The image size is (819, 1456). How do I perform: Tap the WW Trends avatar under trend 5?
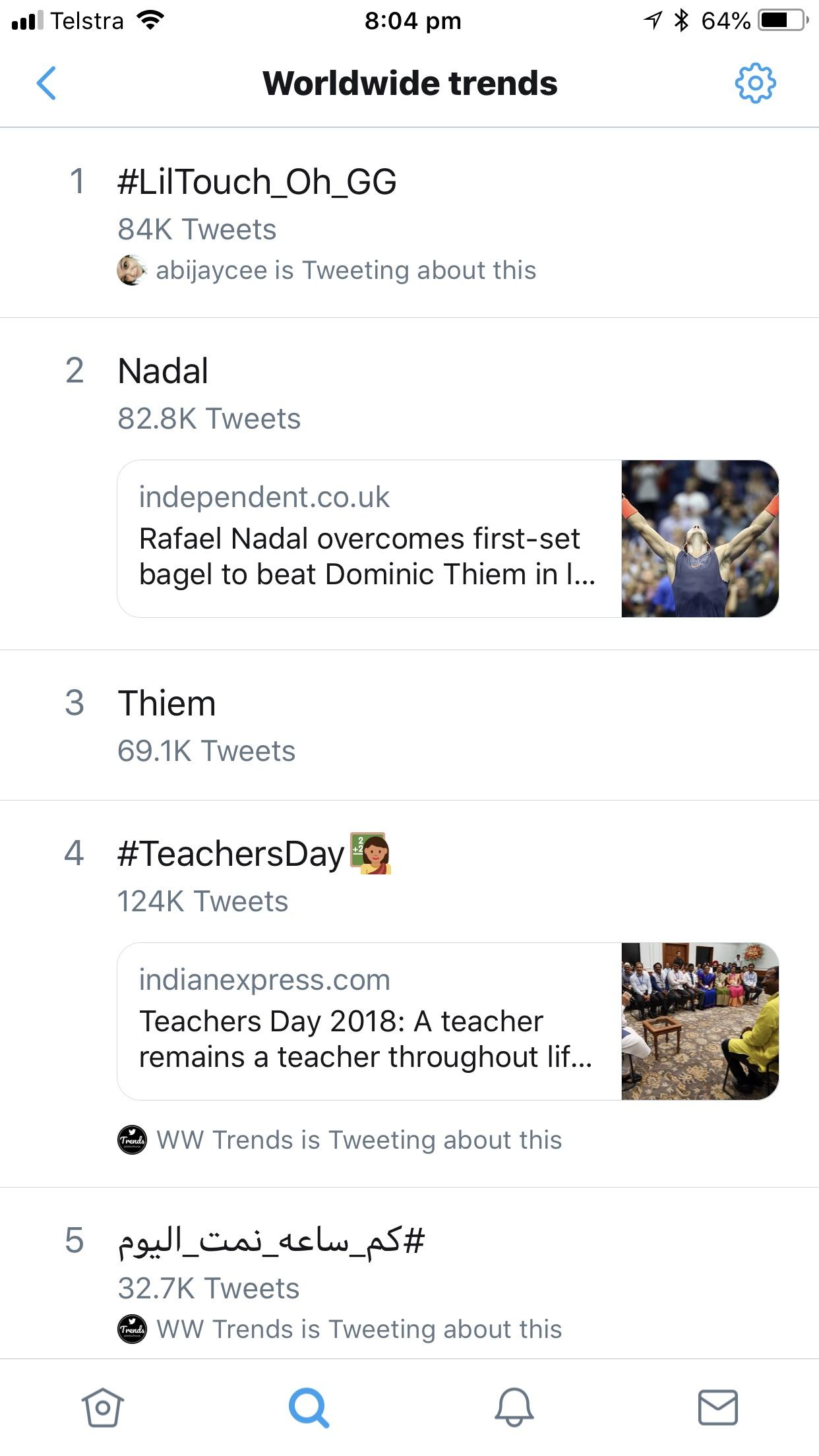(133, 1329)
